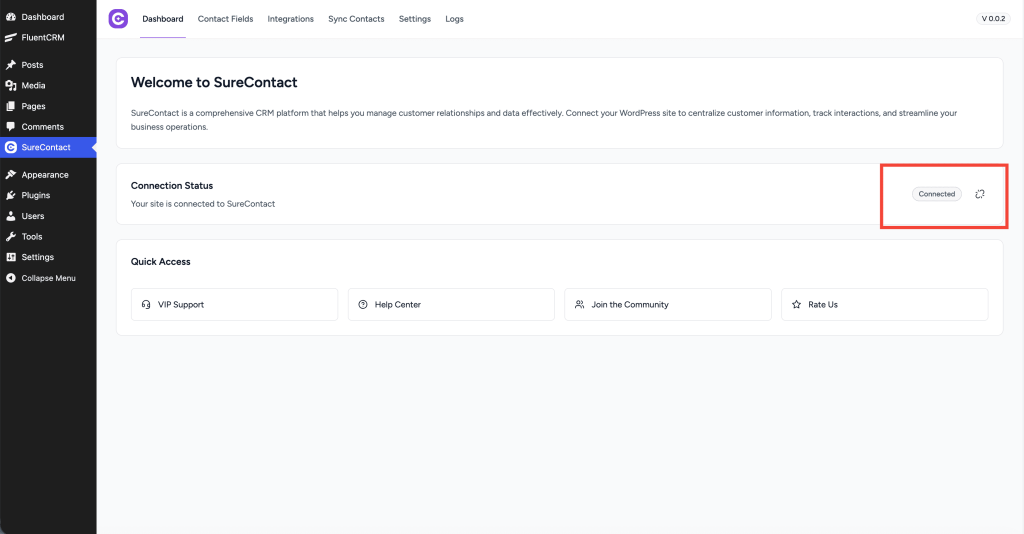Open the Logs tab
1024x534 pixels.
pos(454,19)
